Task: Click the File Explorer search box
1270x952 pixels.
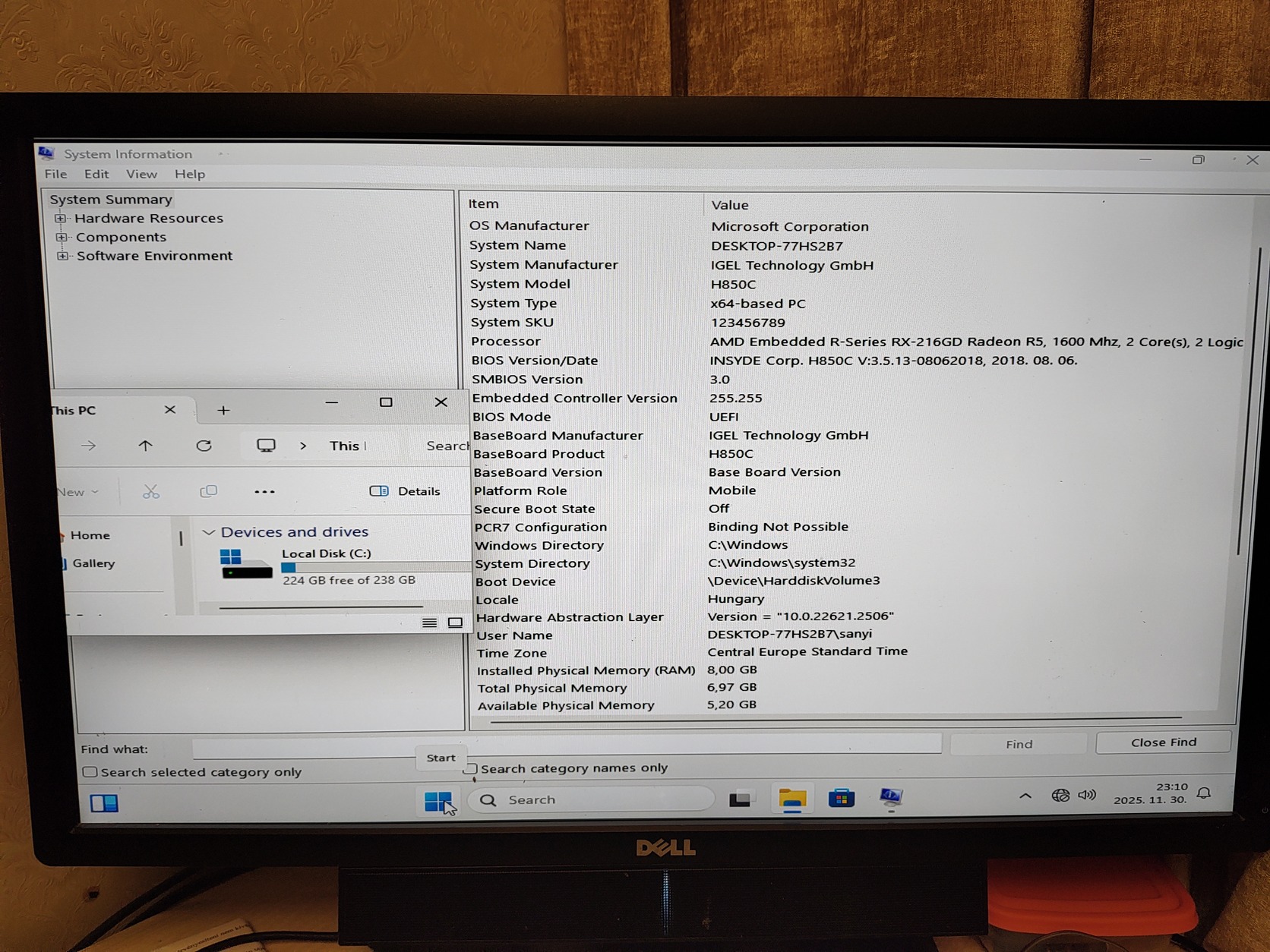Action: click(447, 446)
